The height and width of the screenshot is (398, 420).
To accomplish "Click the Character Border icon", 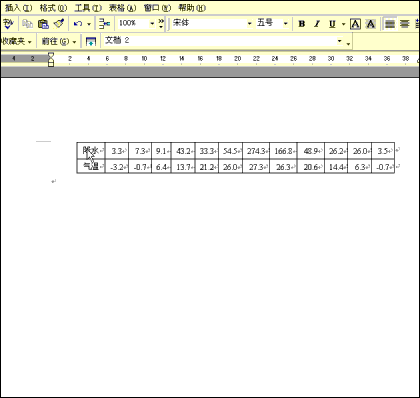I will 355,24.
